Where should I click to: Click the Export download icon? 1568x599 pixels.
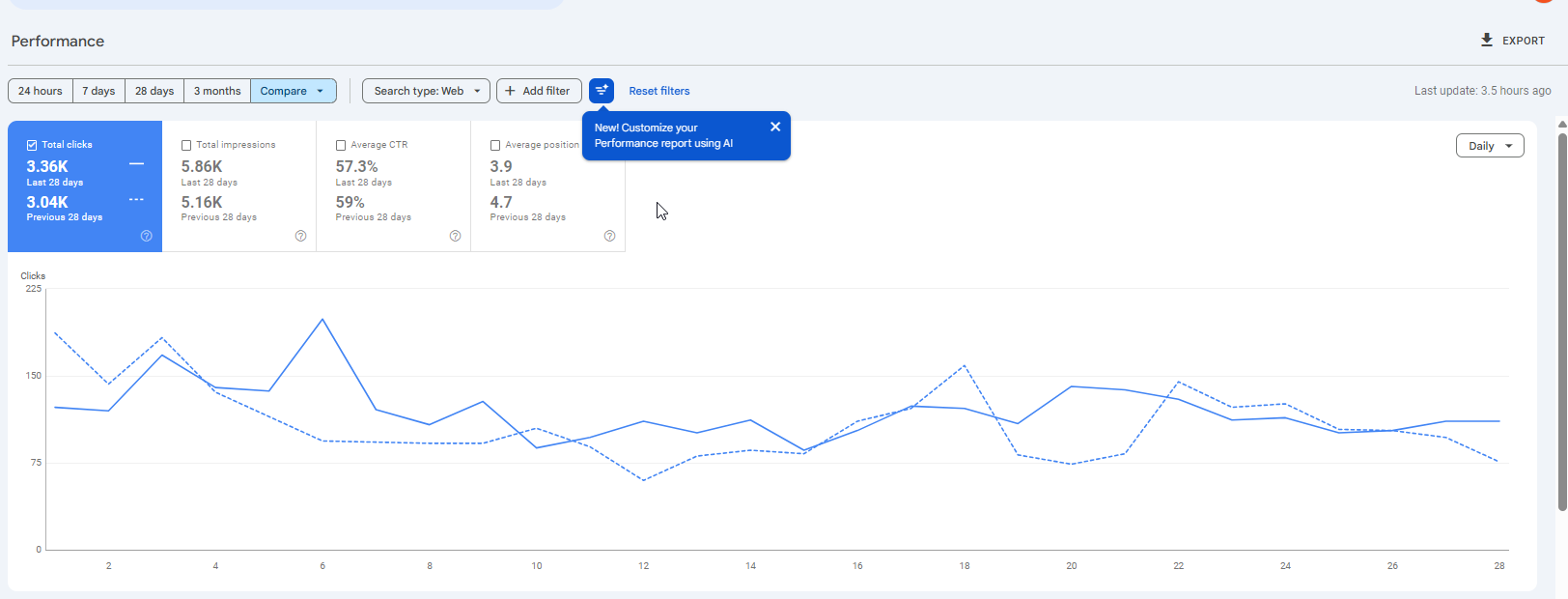pos(1487,41)
